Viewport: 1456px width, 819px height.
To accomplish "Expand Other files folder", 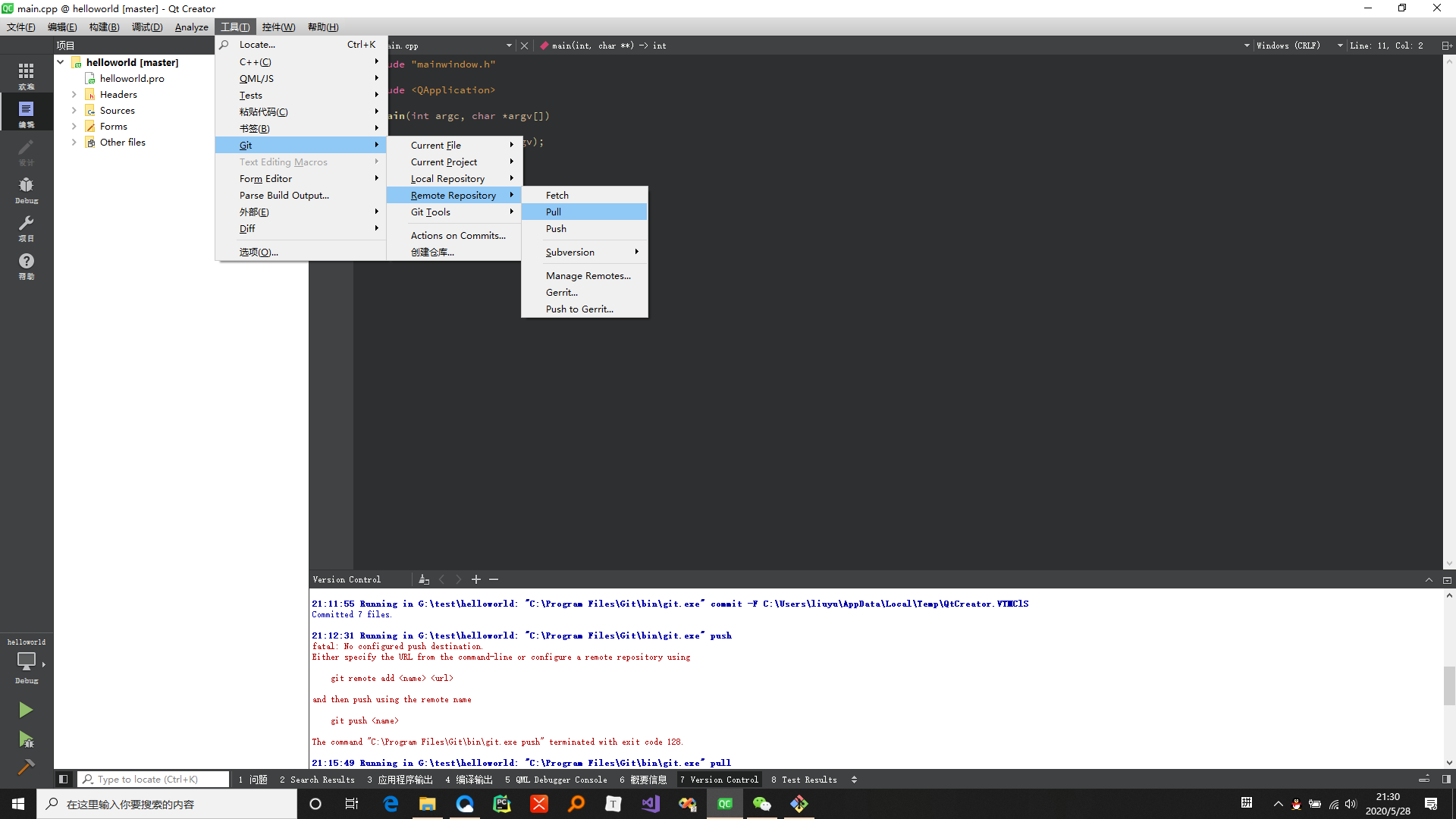I will click(74, 142).
